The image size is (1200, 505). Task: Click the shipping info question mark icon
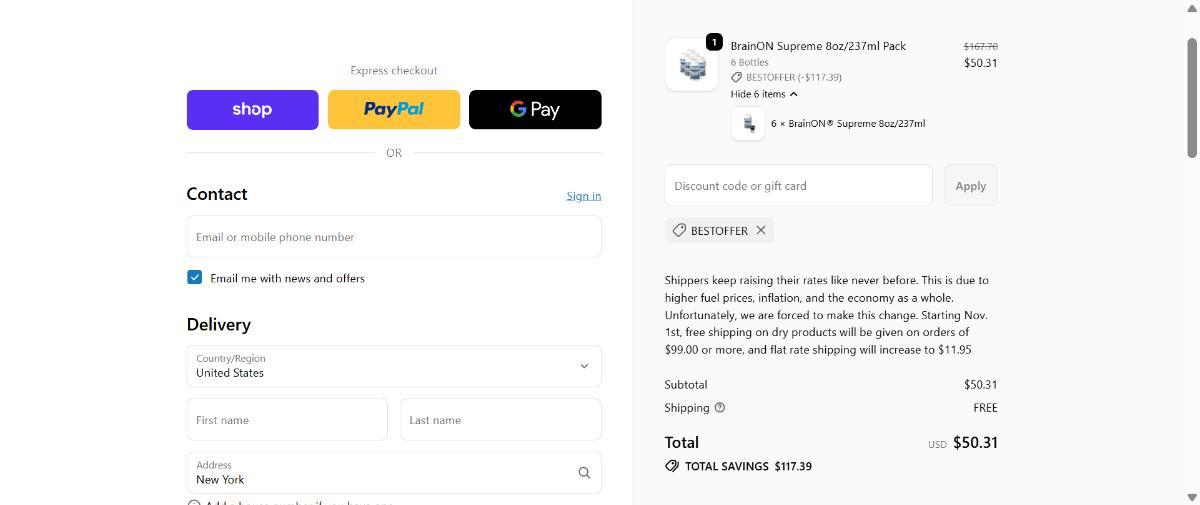[x=720, y=407]
